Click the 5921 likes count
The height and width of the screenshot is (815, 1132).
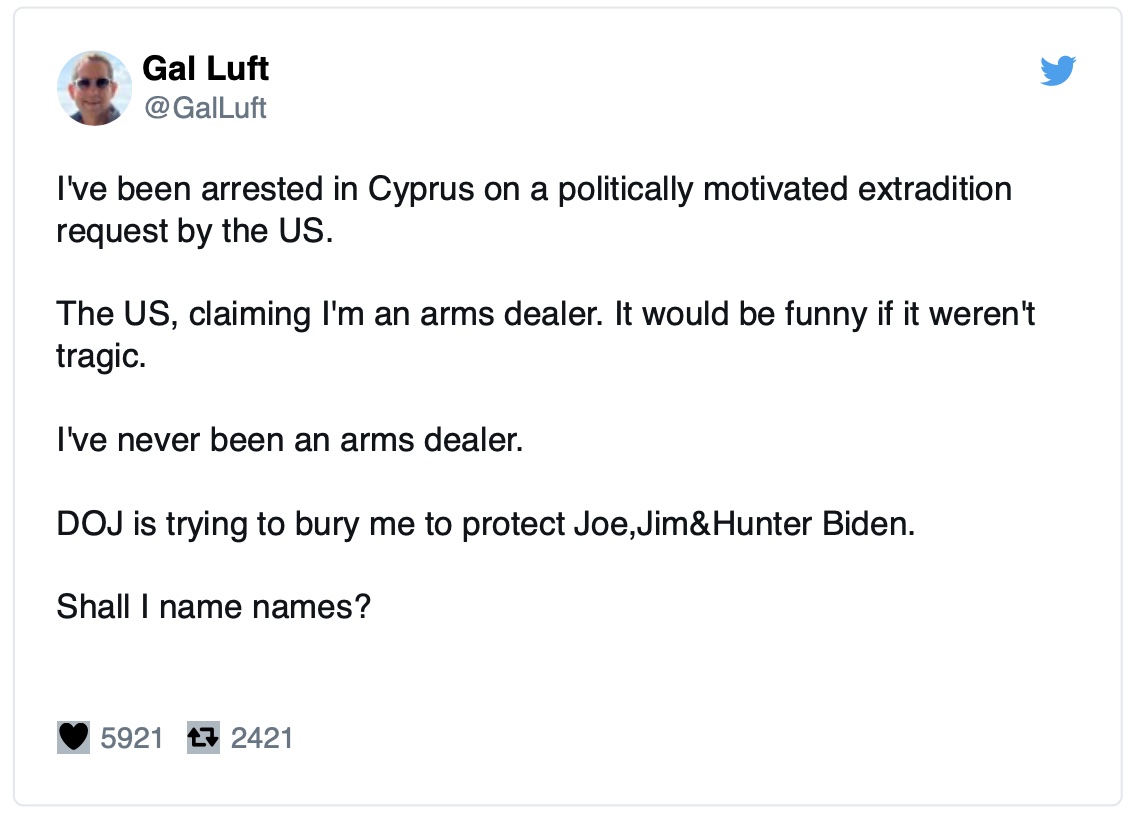tap(131, 738)
